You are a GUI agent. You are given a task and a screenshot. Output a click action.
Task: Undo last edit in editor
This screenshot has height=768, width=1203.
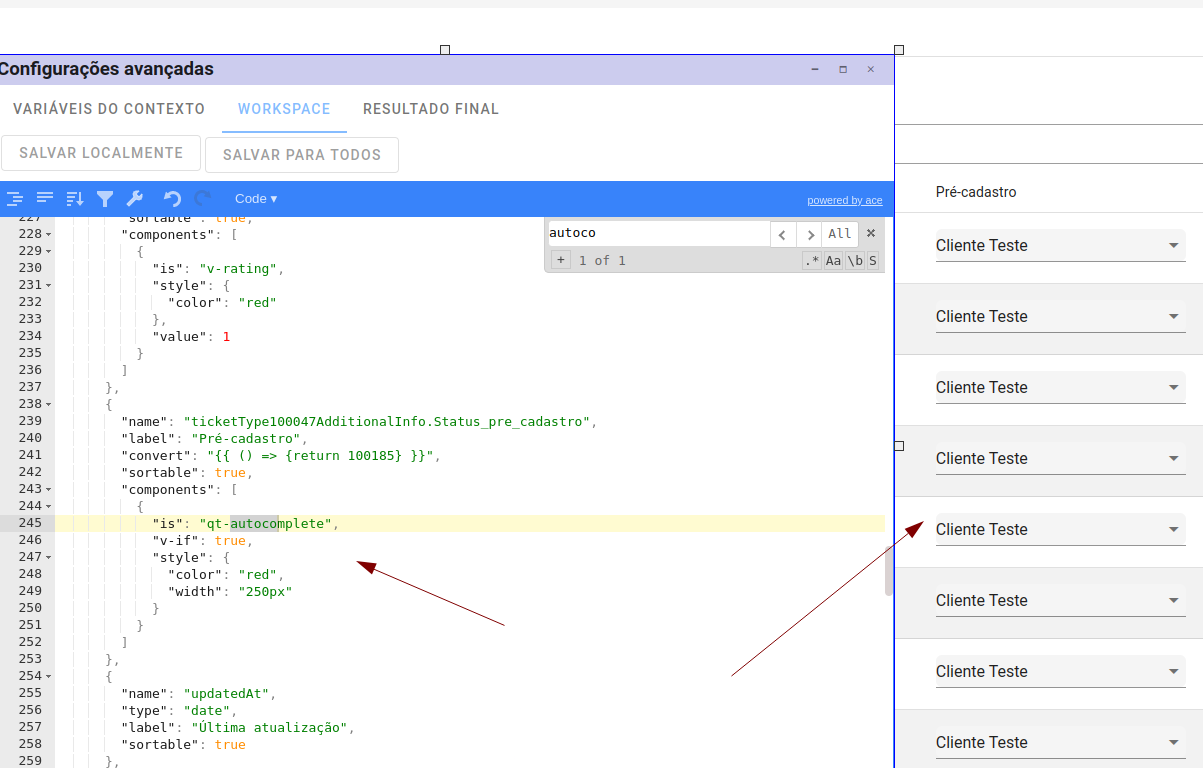coord(172,199)
